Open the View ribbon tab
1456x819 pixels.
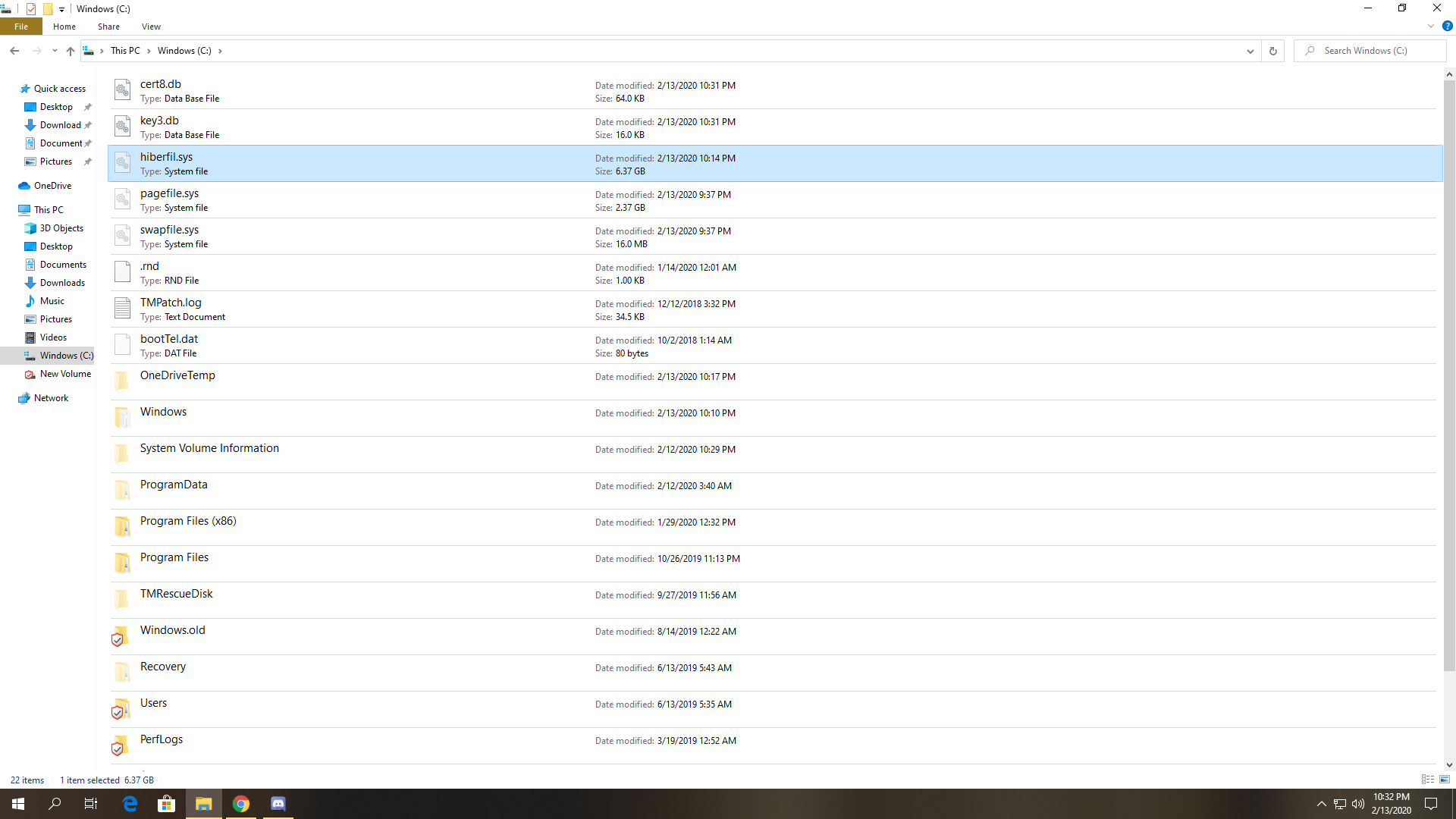[151, 27]
